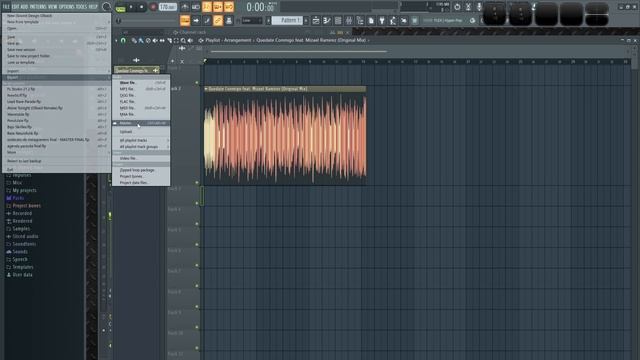The width and height of the screenshot is (640, 360).
Task: Click the Wave file export option
Action: pyautogui.click(x=141, y=82)
